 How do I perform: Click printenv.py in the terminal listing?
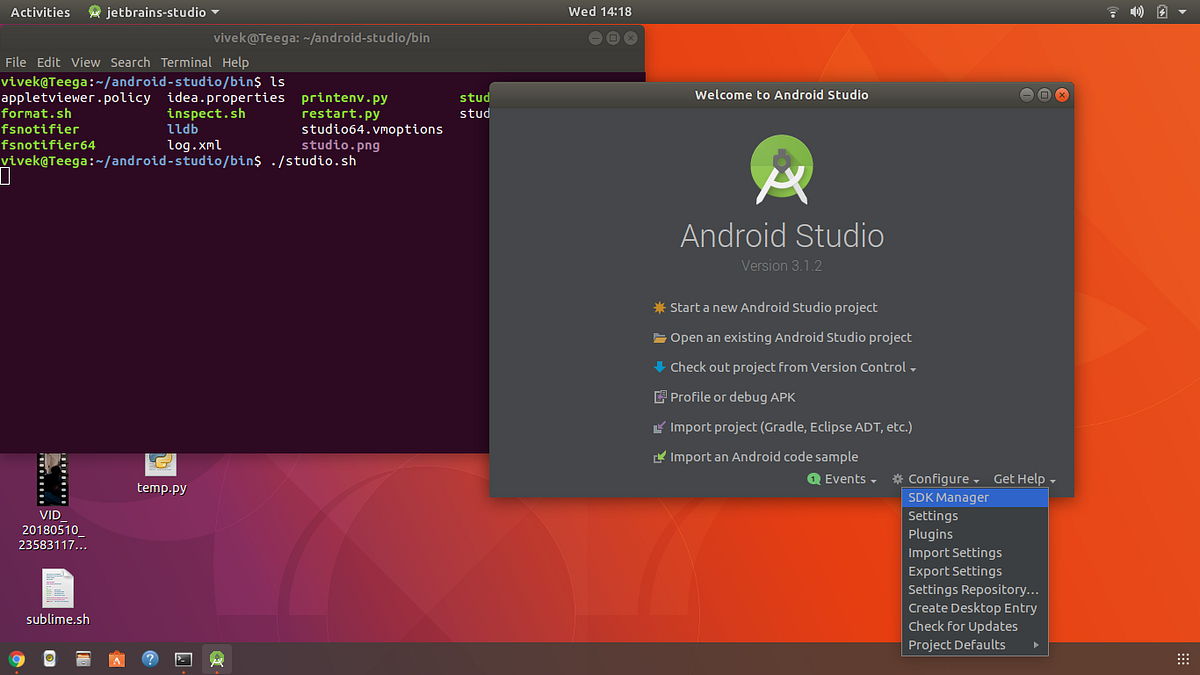tap(344, 98)
